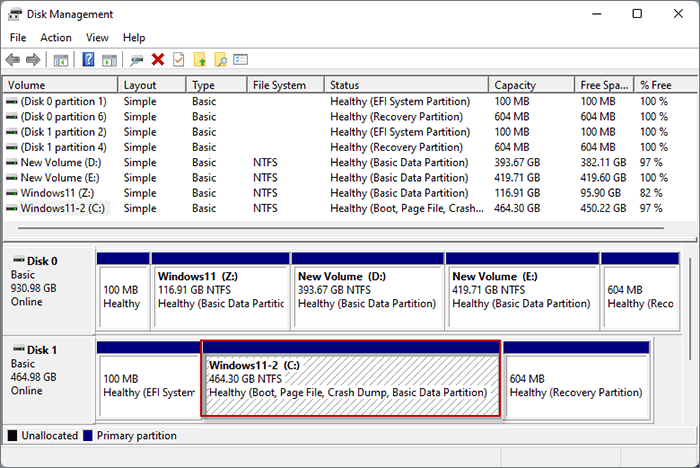Click the Back arrow toolbar icon
The image size is (700, 468).
(13, 60)
